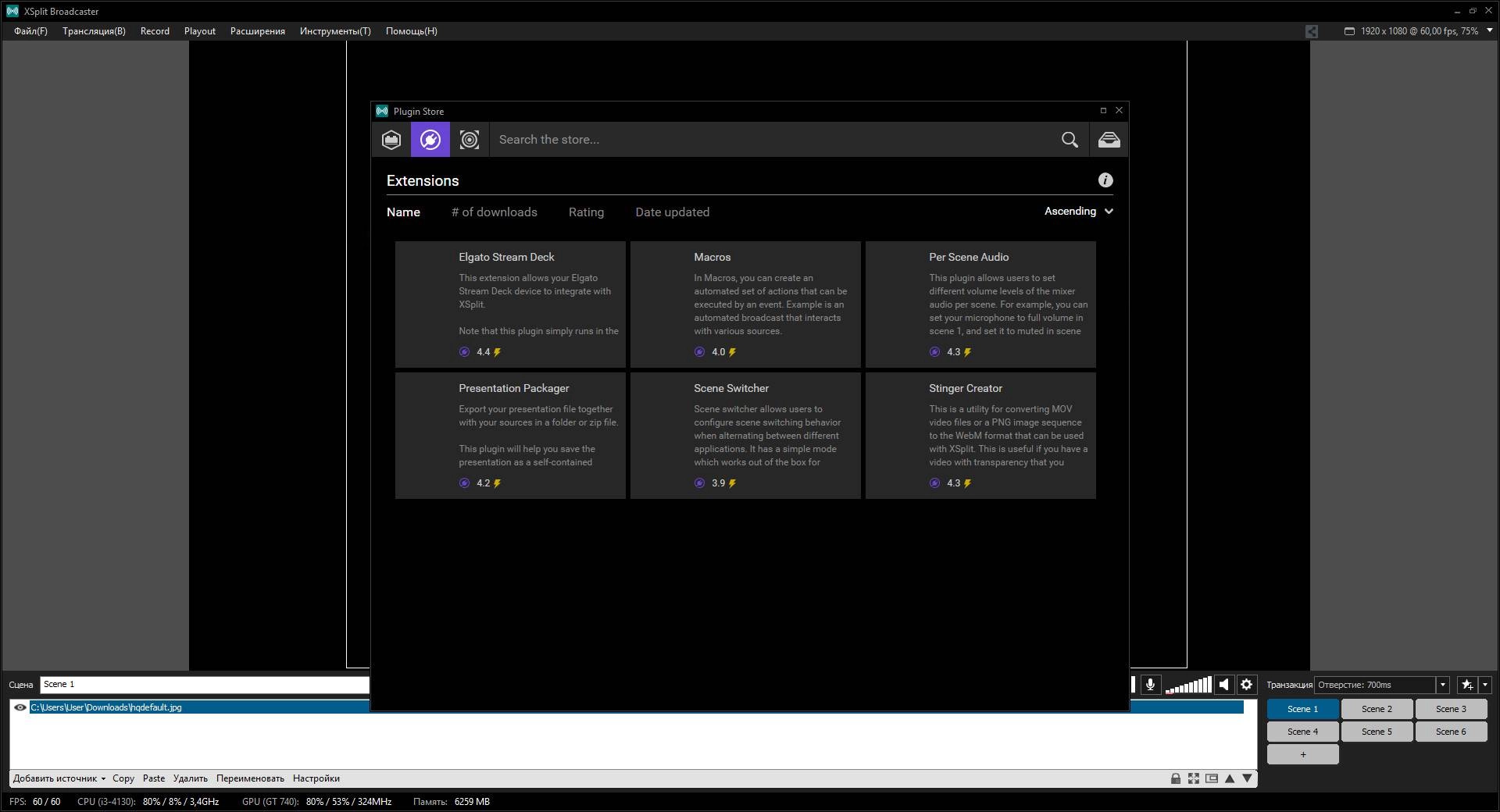Viewport: 1500px width, 812px height.
Task: Open the Расширения menu
Action: tap(258, 31)
